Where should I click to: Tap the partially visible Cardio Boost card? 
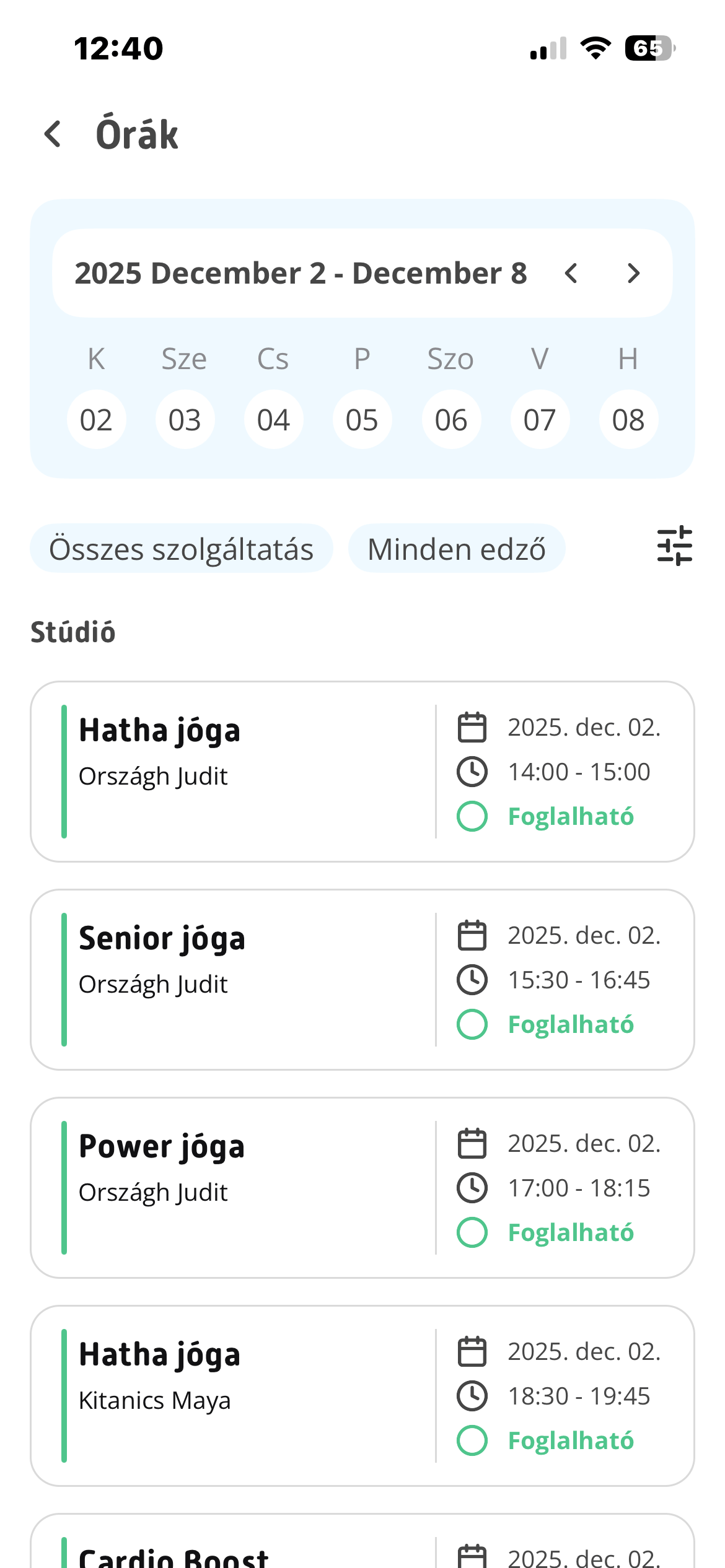pos(362,1545)
